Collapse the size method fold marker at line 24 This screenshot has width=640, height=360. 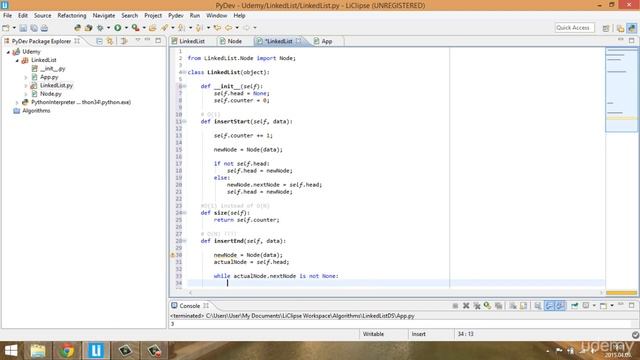(x=184, y=213)
